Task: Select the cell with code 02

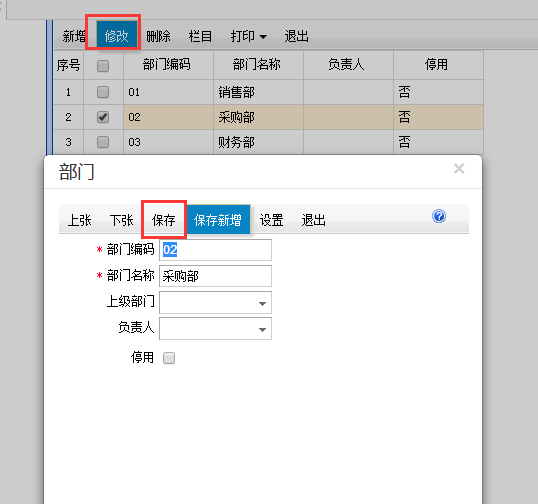Action: [x=168, y=117]
